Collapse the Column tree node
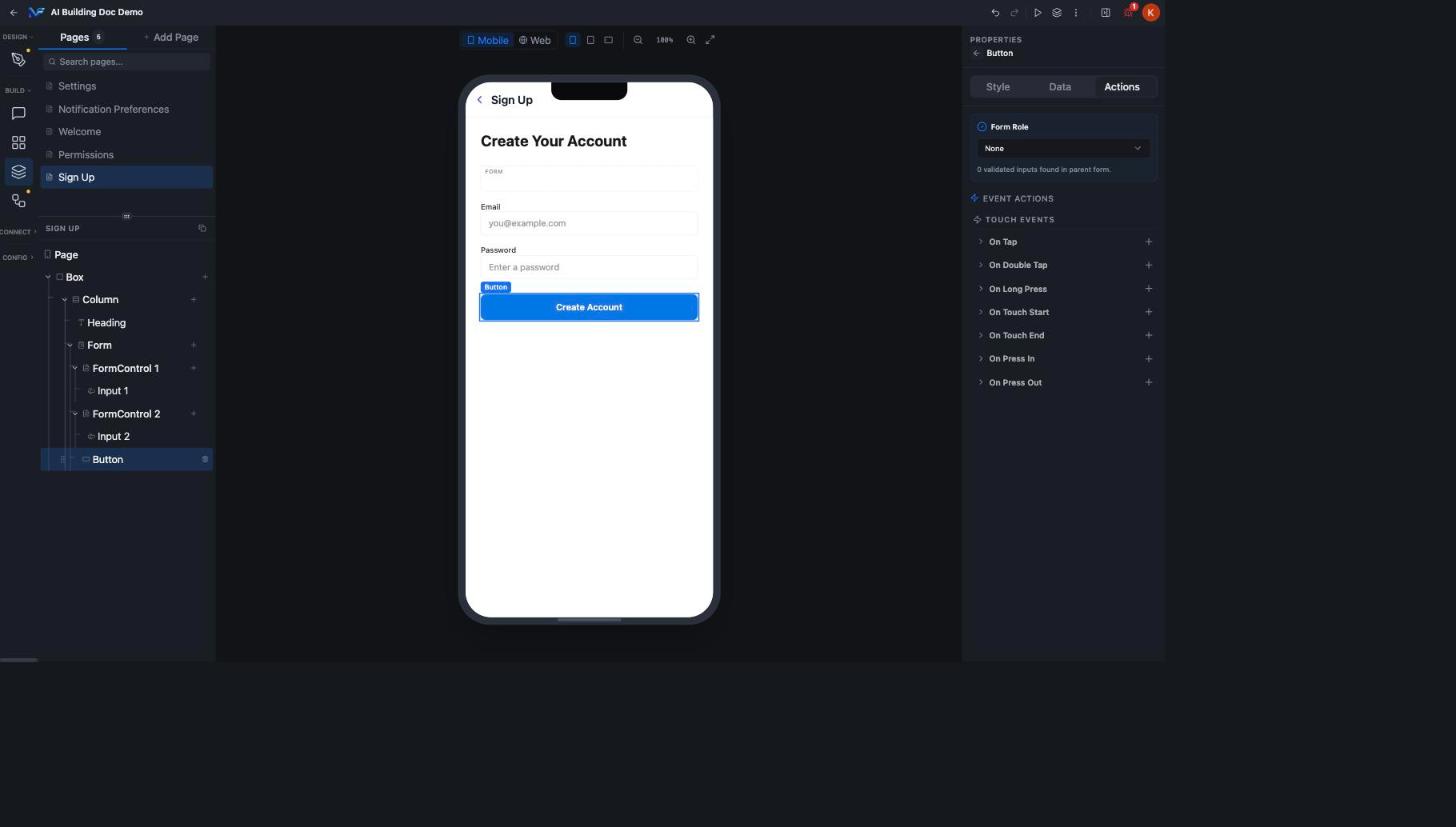1456x827 pixels. [x=64, y=300]
